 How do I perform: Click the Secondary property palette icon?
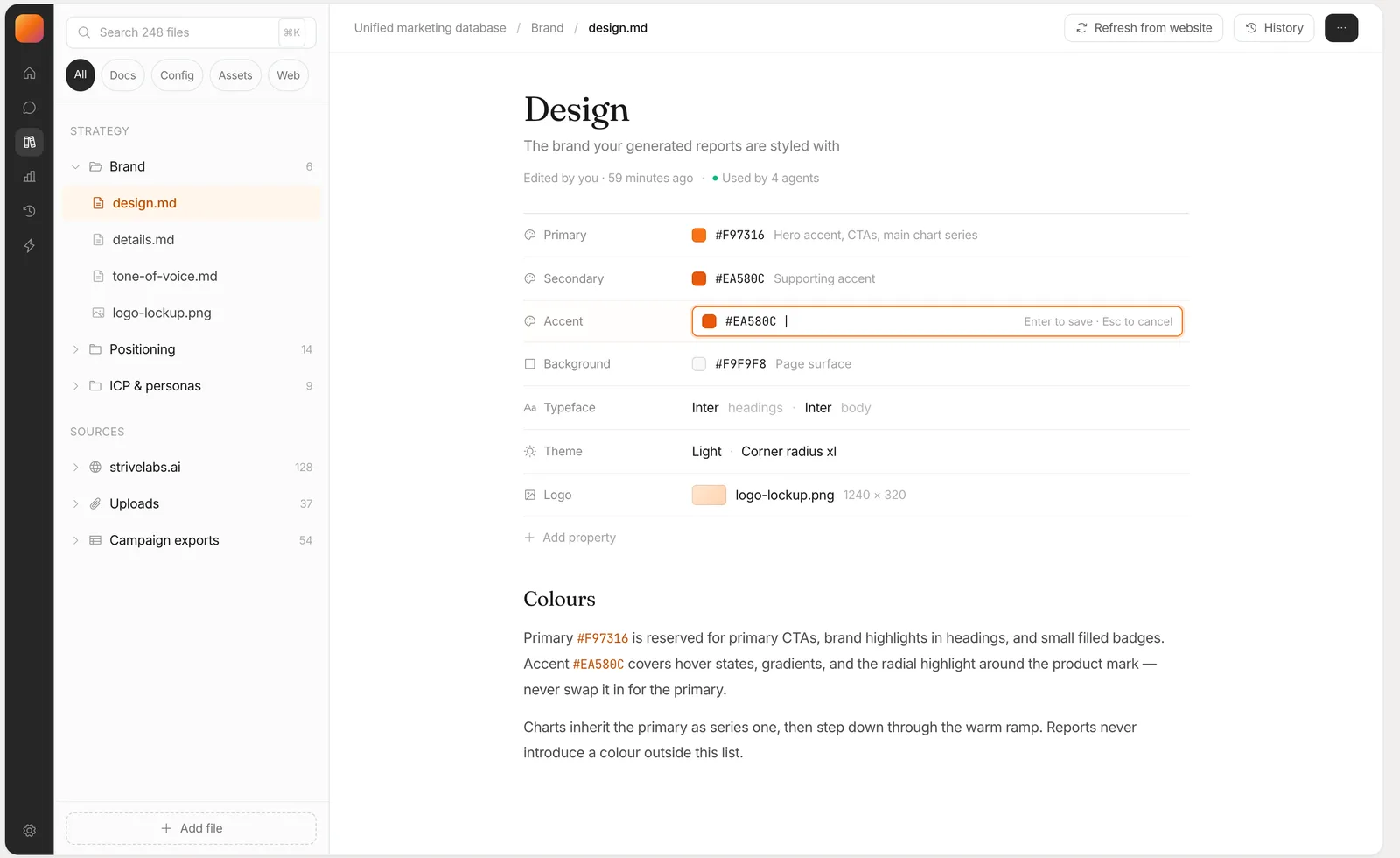click(529, 278)
